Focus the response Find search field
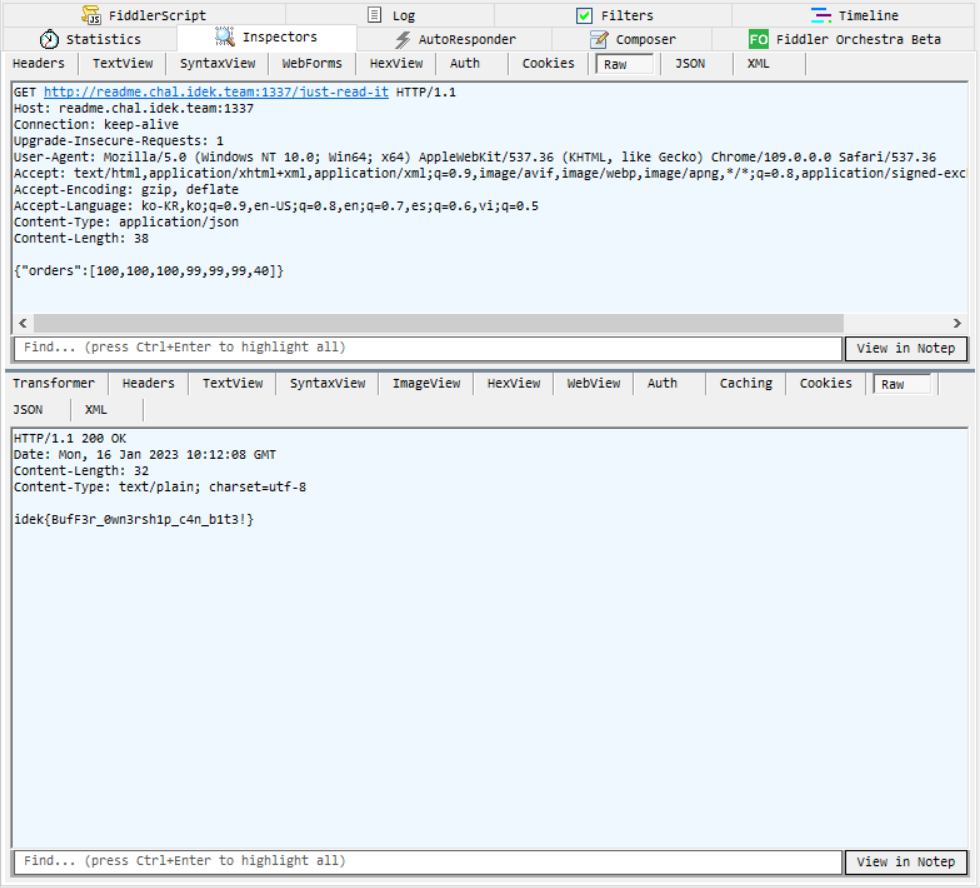This screenshot has width=980, height=888. [428, 862]
